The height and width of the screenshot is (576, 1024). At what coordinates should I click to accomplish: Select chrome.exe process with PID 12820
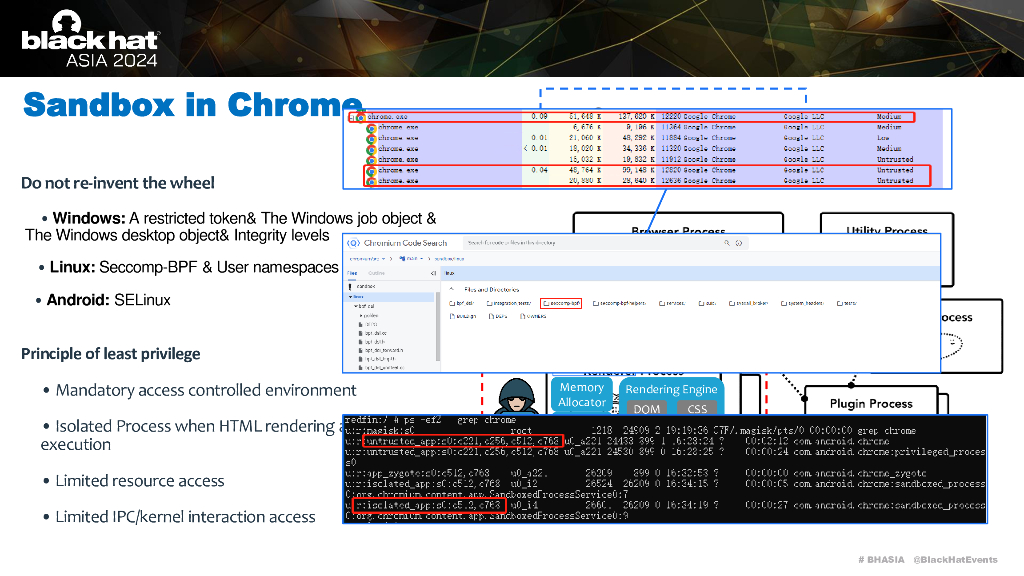653,170
